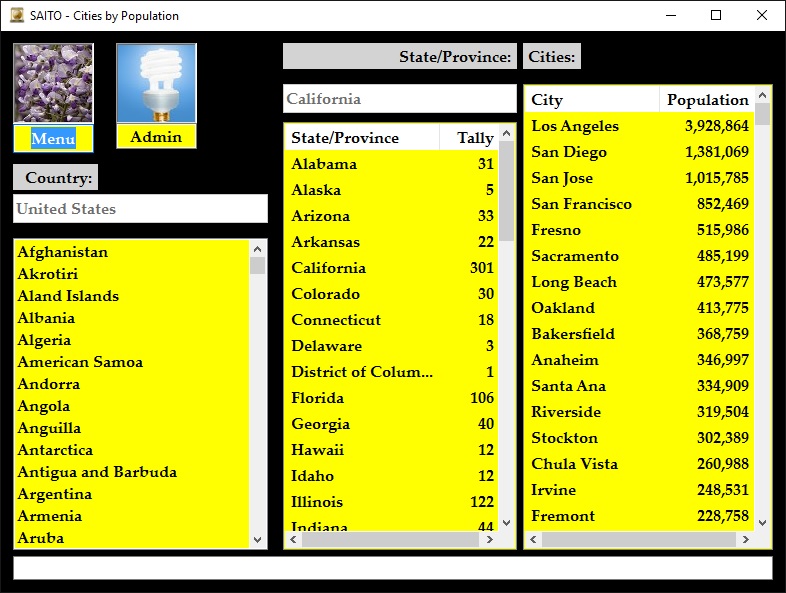Sort by the Tally column header
Image resolution: width=786 pixels, height=593 pixels.
[x=474, y=138]
